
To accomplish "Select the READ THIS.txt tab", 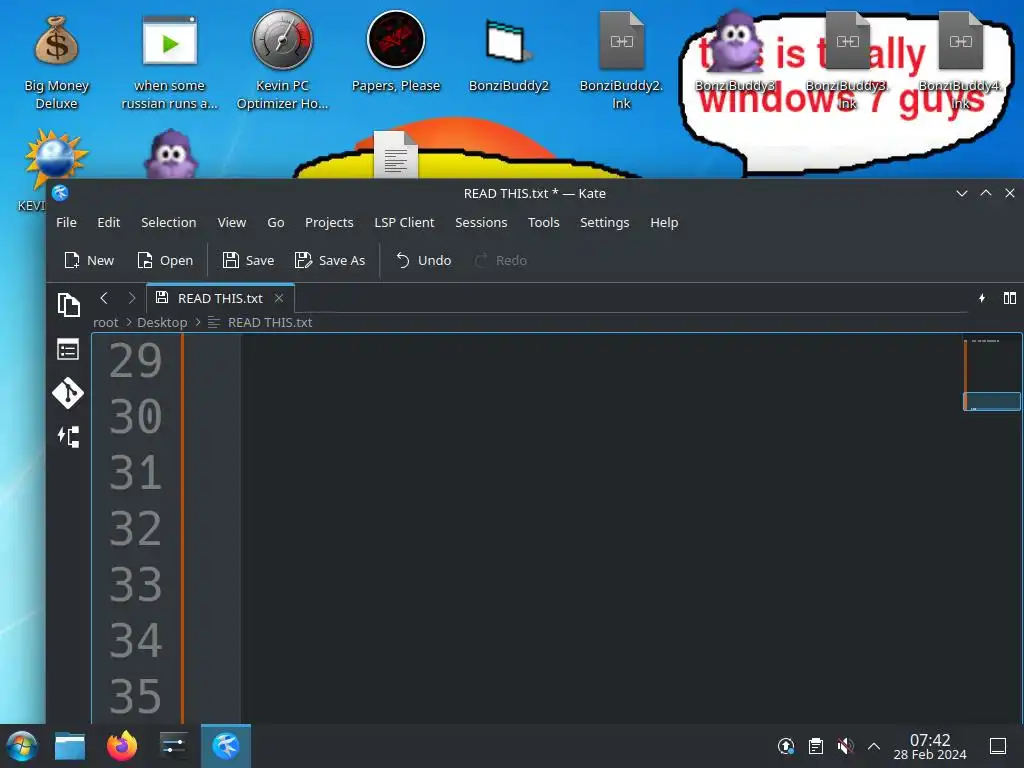I will tap(221, 298).
